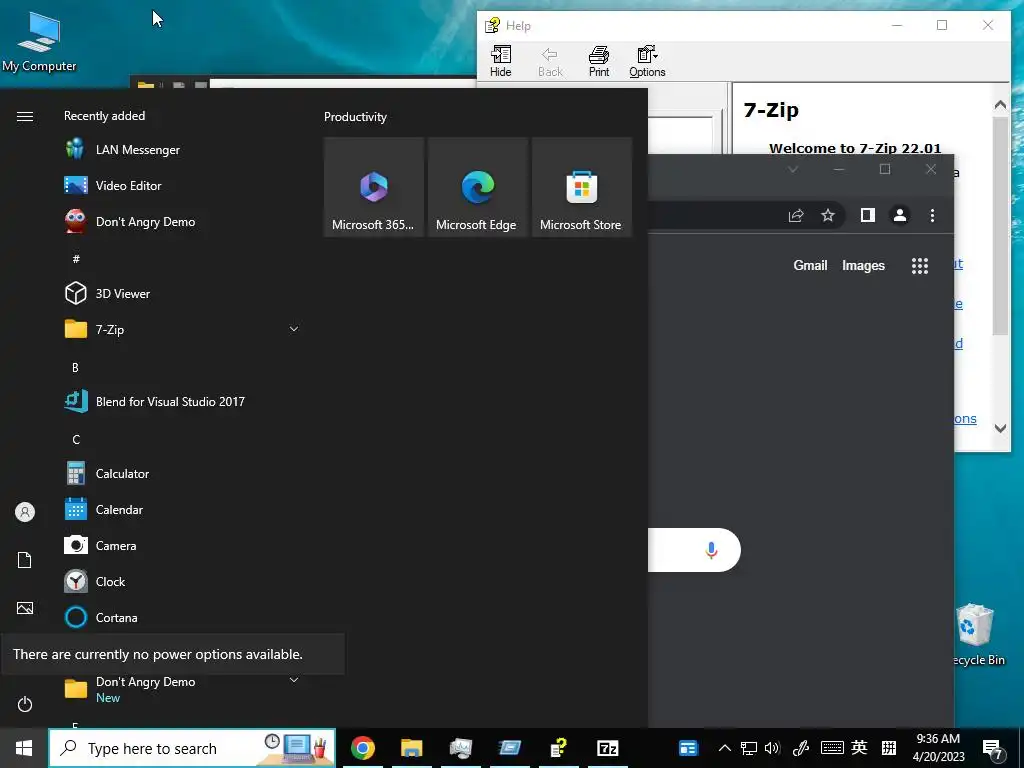Jump to letter C section header

(76, 440)
